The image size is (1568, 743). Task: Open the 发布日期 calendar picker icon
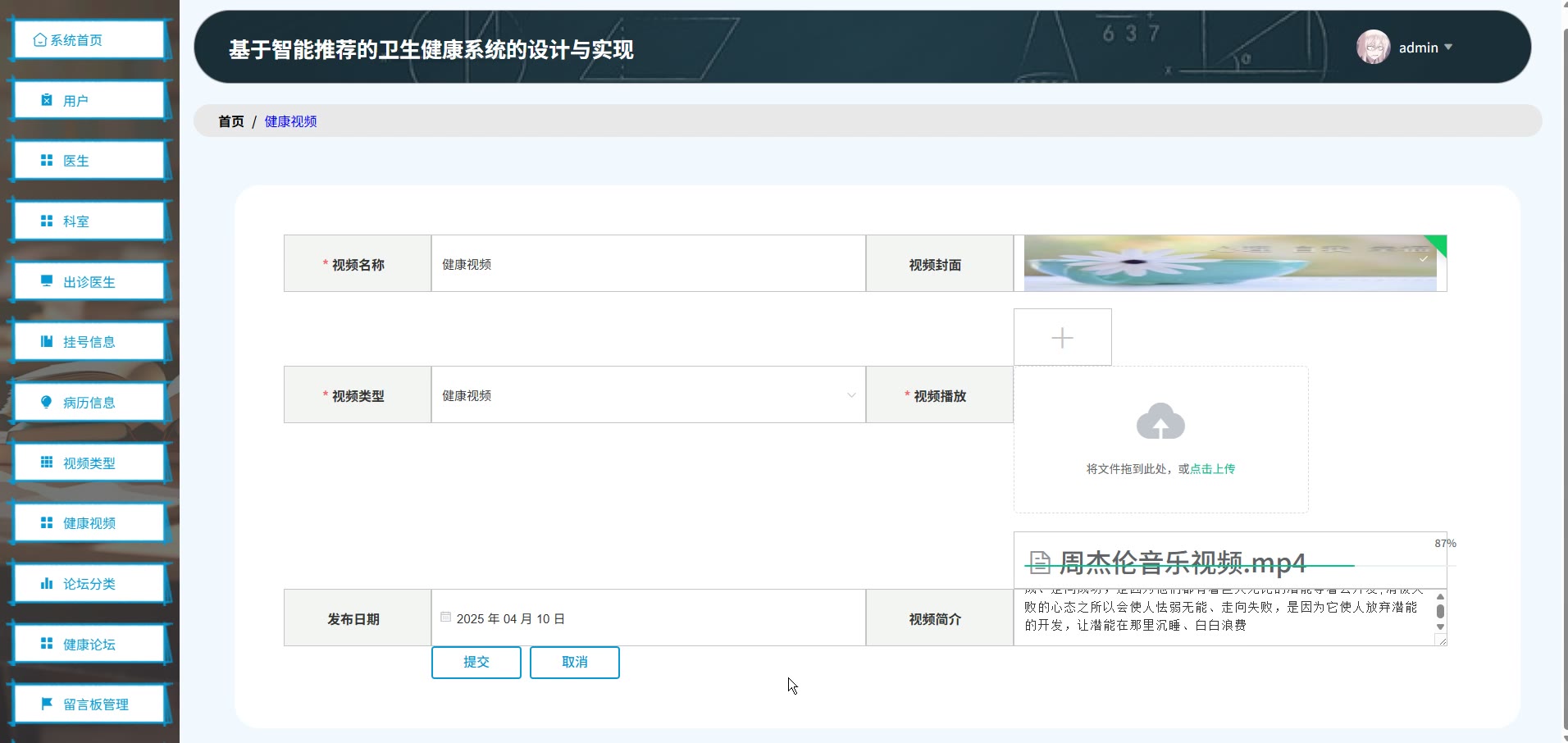pos(445,618)
